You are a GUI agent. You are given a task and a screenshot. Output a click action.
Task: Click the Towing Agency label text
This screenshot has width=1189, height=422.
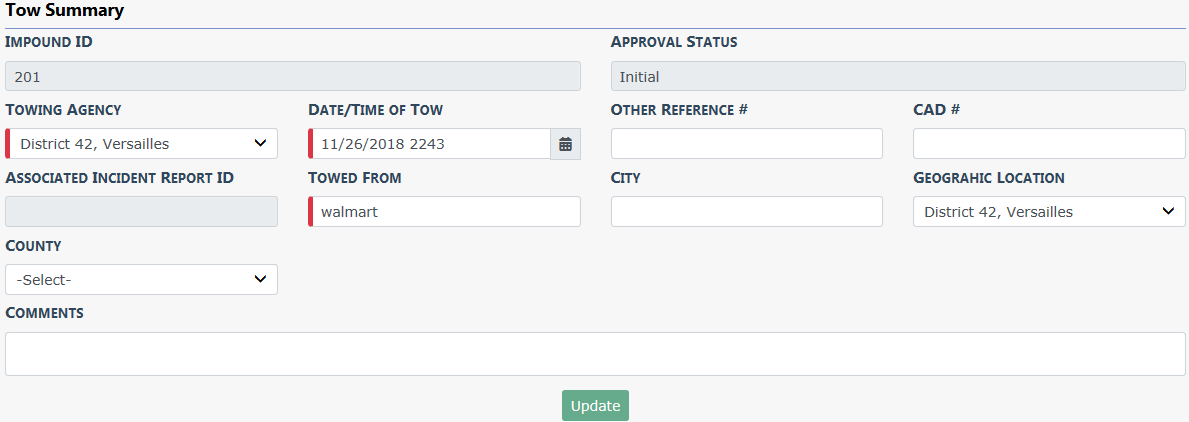[63, 110]
